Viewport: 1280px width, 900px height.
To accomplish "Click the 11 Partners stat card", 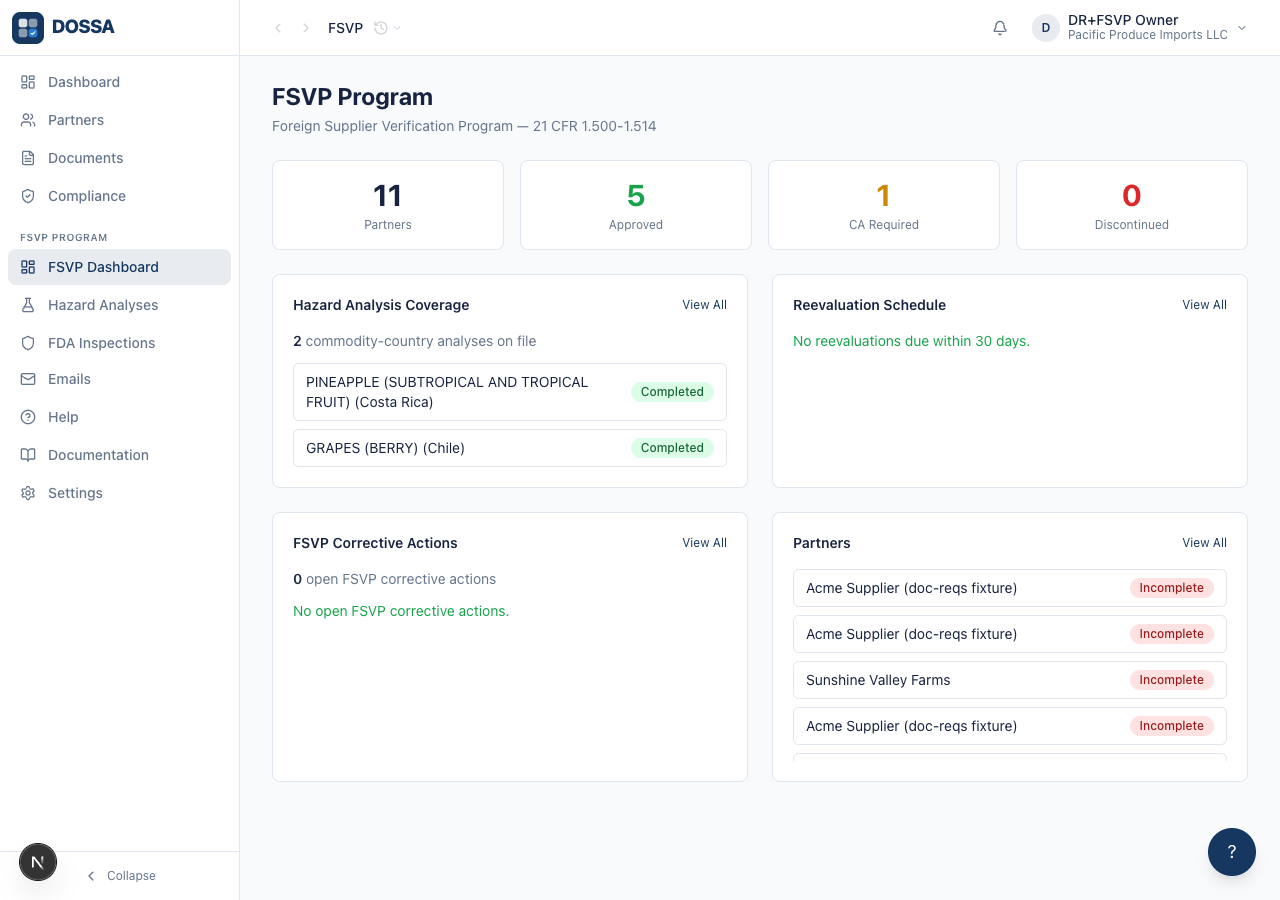I will 388,205.
